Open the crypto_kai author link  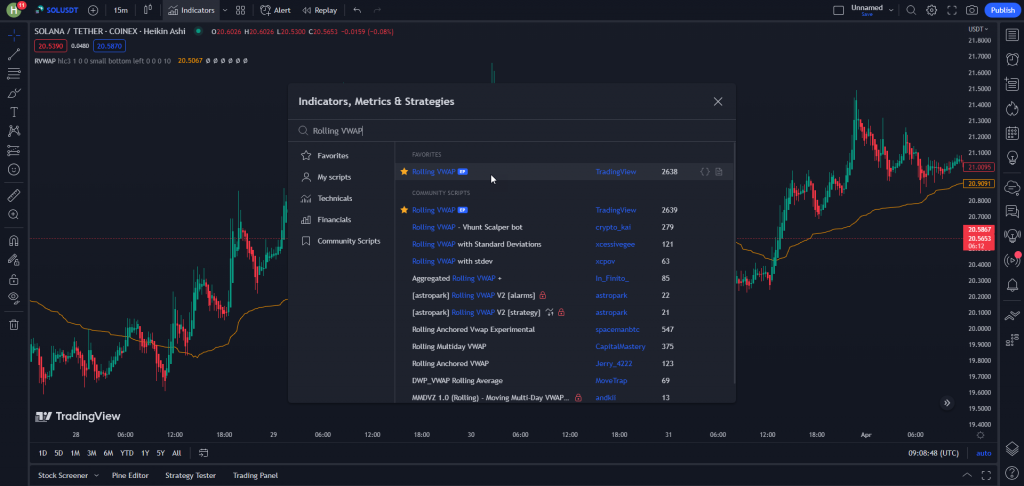(x=614, y=227)
